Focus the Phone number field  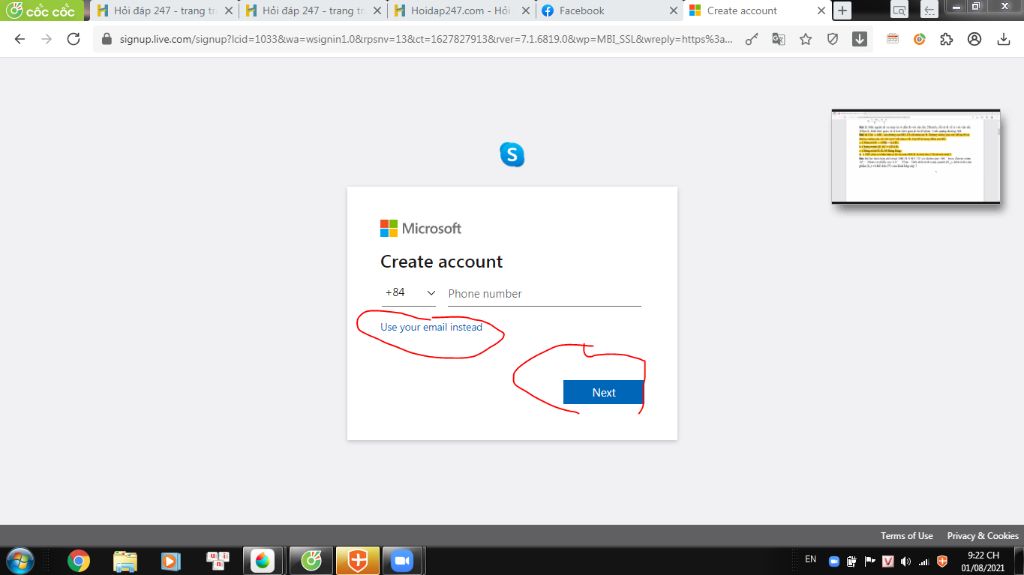544,293
